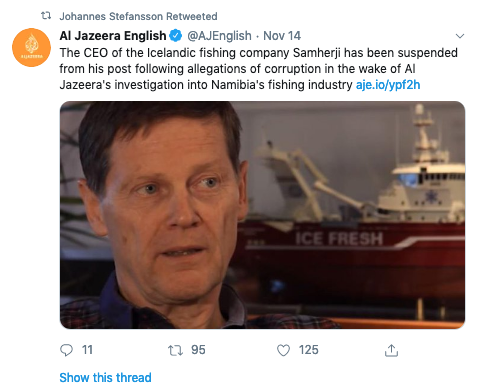
Task: Retweet using the retweet arrows icon
Action: pyautogui.click(x=175, y=350)
